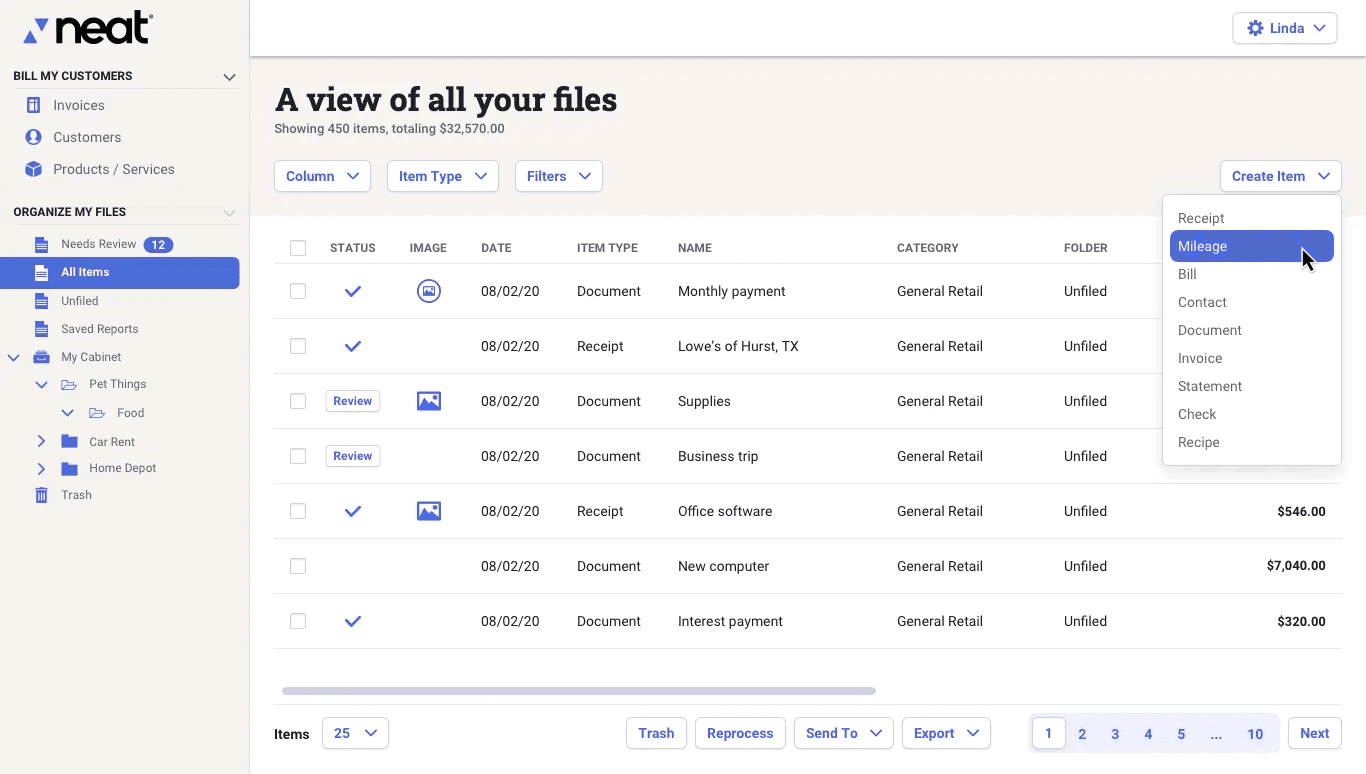The height and width of the screenshot is (774, 1366).
Task: Select Mileage from the Create Item menu
Action: point(1202,246)
